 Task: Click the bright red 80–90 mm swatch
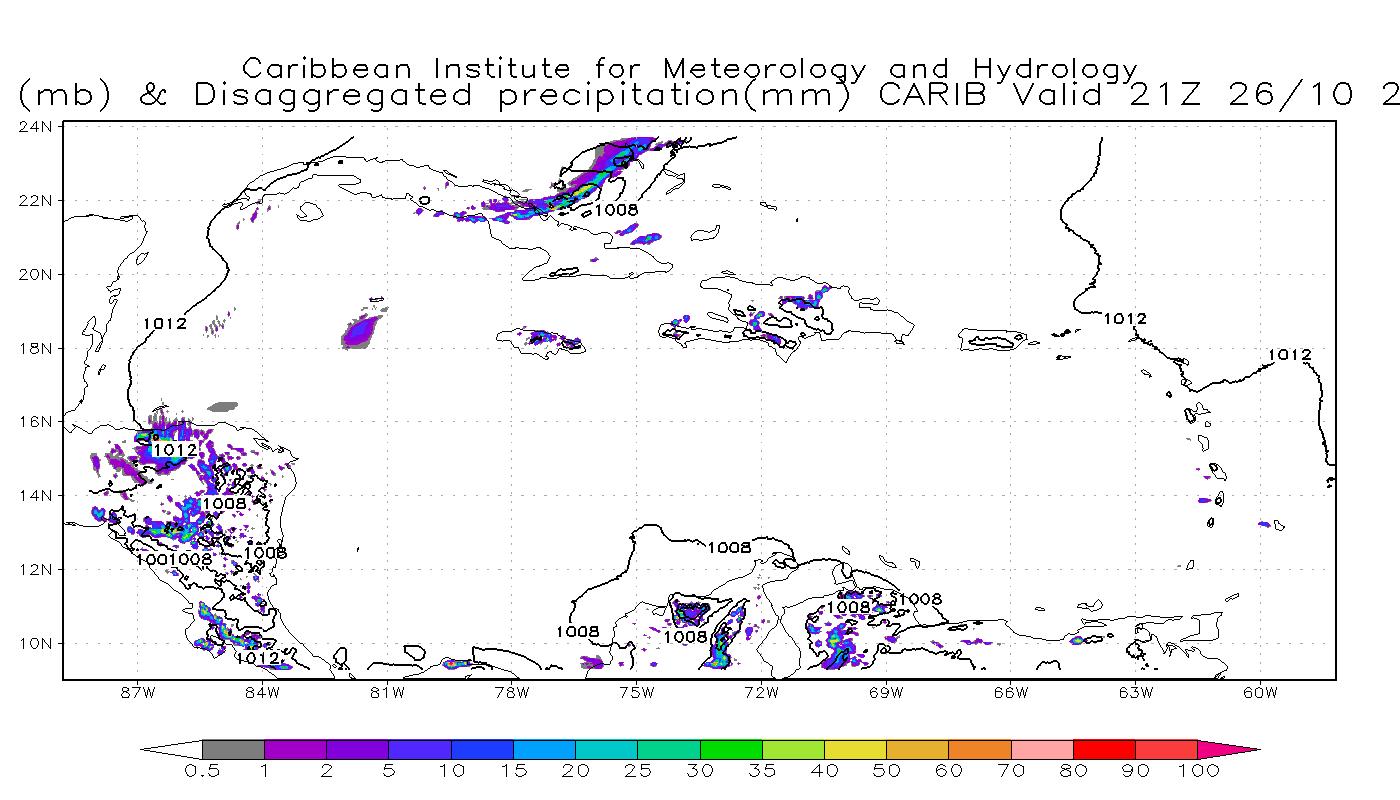click(x=1104, y=749)
